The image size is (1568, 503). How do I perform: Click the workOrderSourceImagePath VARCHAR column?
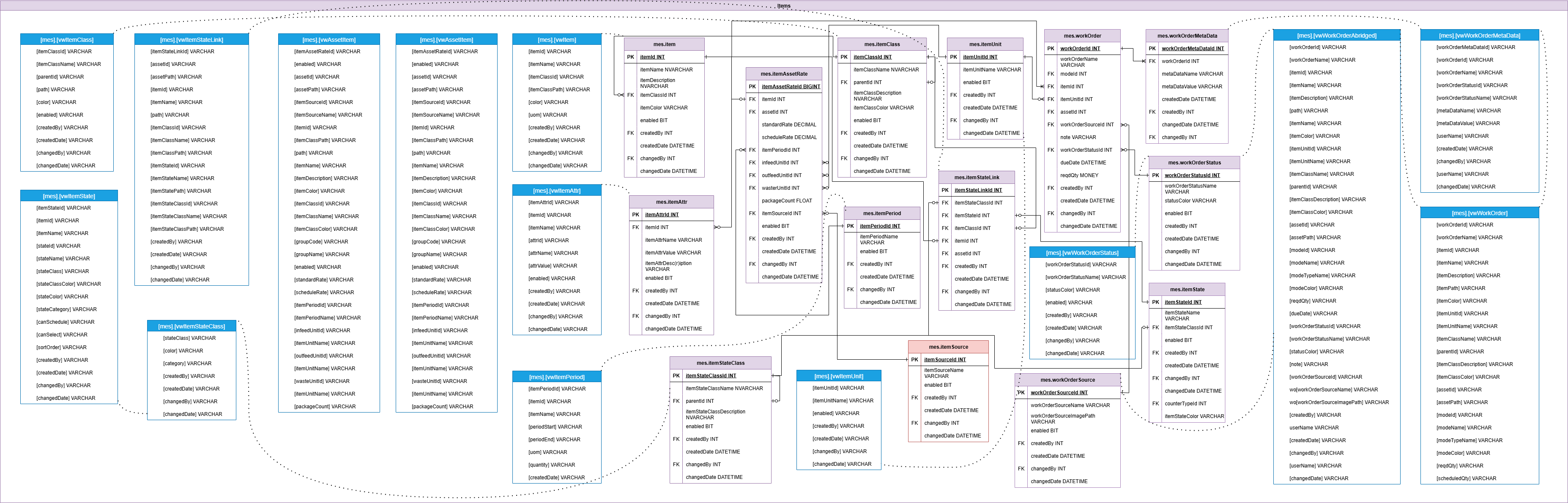(1067, 419)
